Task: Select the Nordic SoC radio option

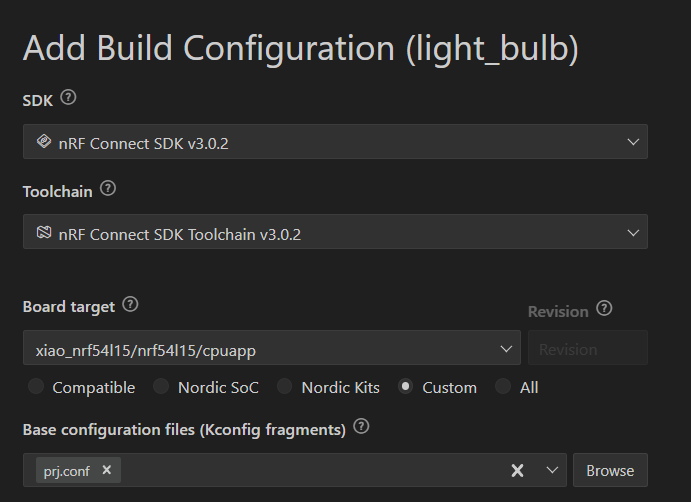Action: click(x=161, y=386)
